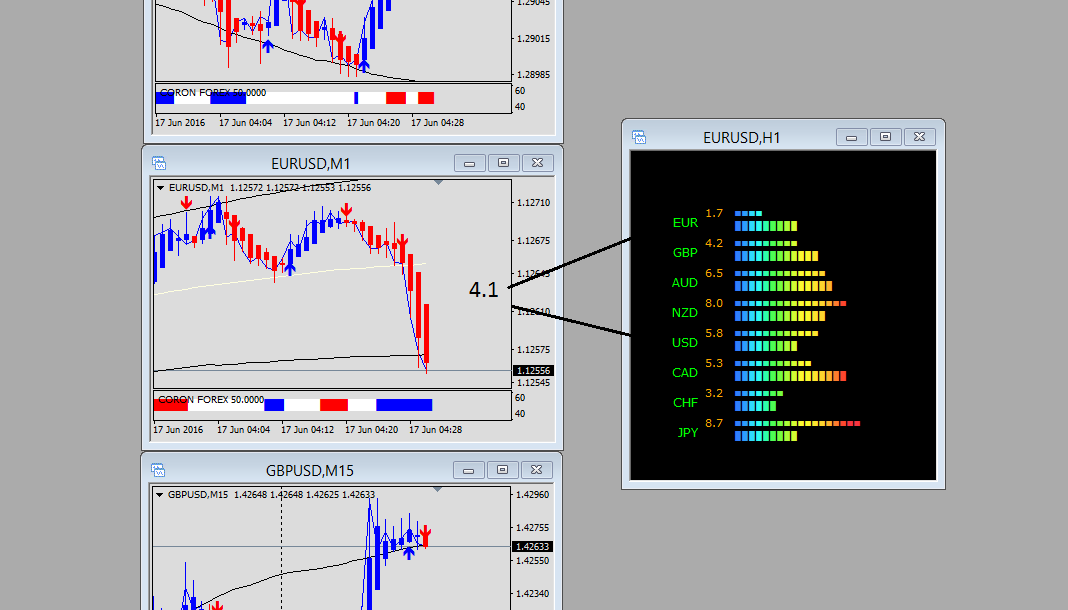Click price axis label 1.29015
The height and width of the screenshot is (610, 1068).
534,39
